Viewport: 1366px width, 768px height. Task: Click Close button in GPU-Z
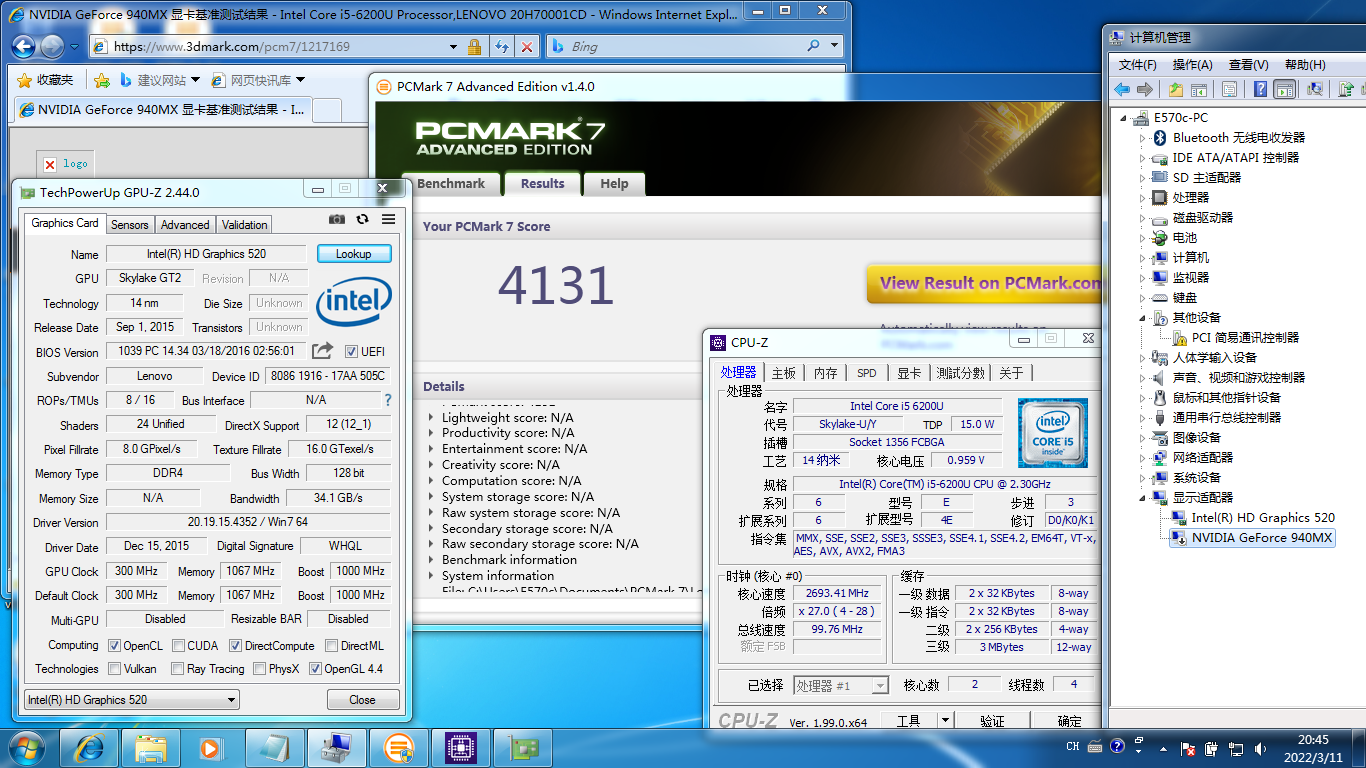click(362, 700)
